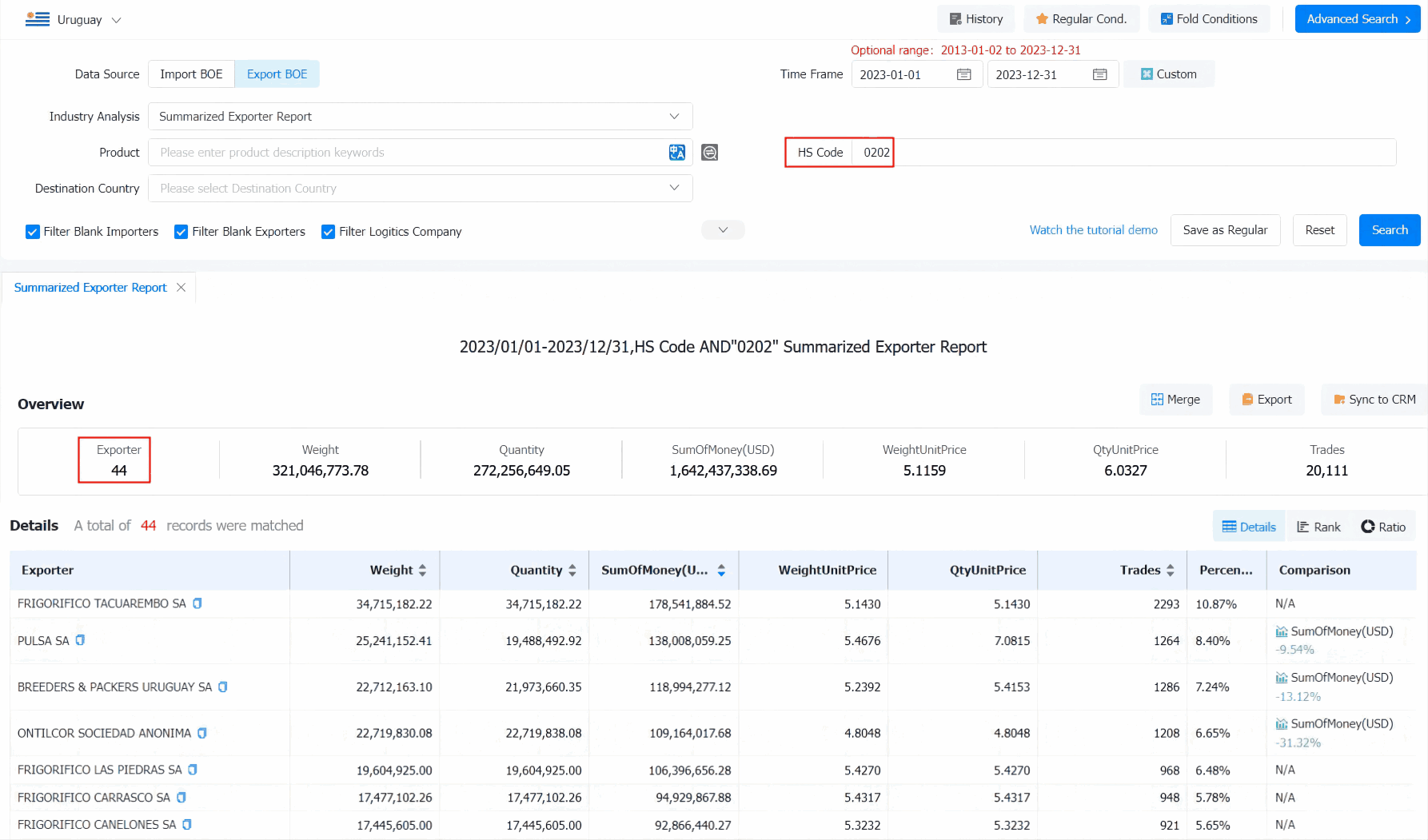
Task: Copy FRIGORIFICO TACUAREMBO SA name icon
Action: 197,603
